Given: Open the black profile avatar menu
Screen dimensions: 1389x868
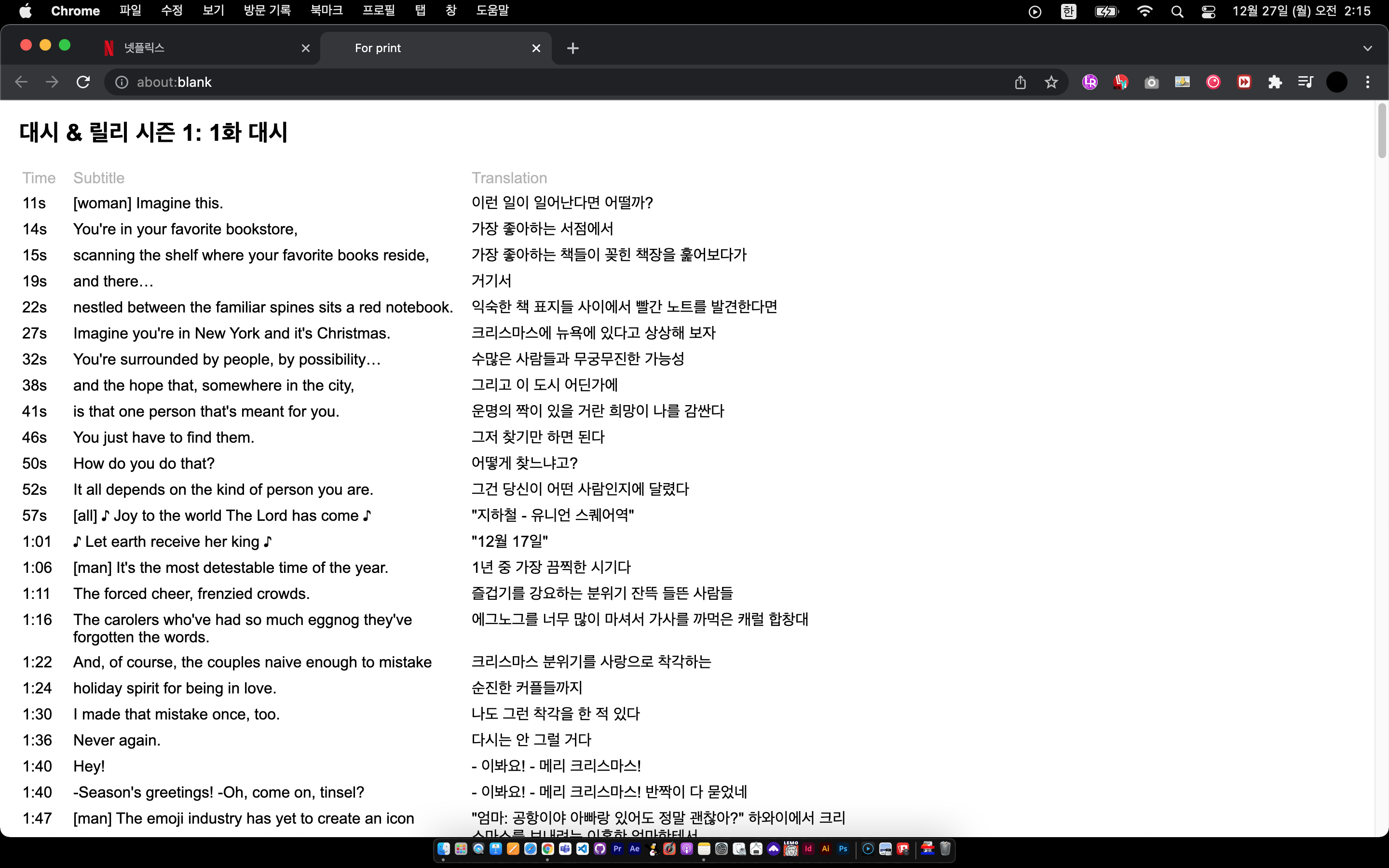Looking at the screenshot, I should pos(1336,82).
